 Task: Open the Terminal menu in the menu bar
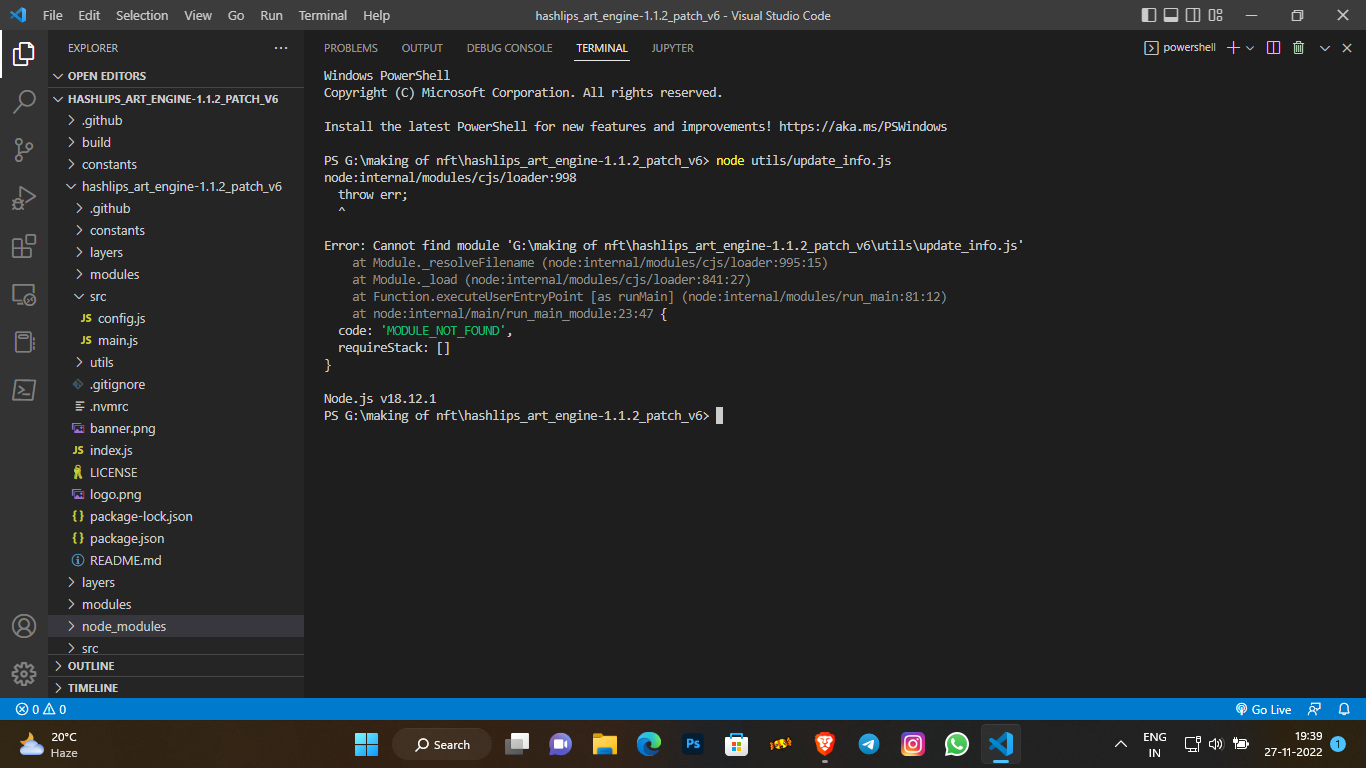click(322, 15)
